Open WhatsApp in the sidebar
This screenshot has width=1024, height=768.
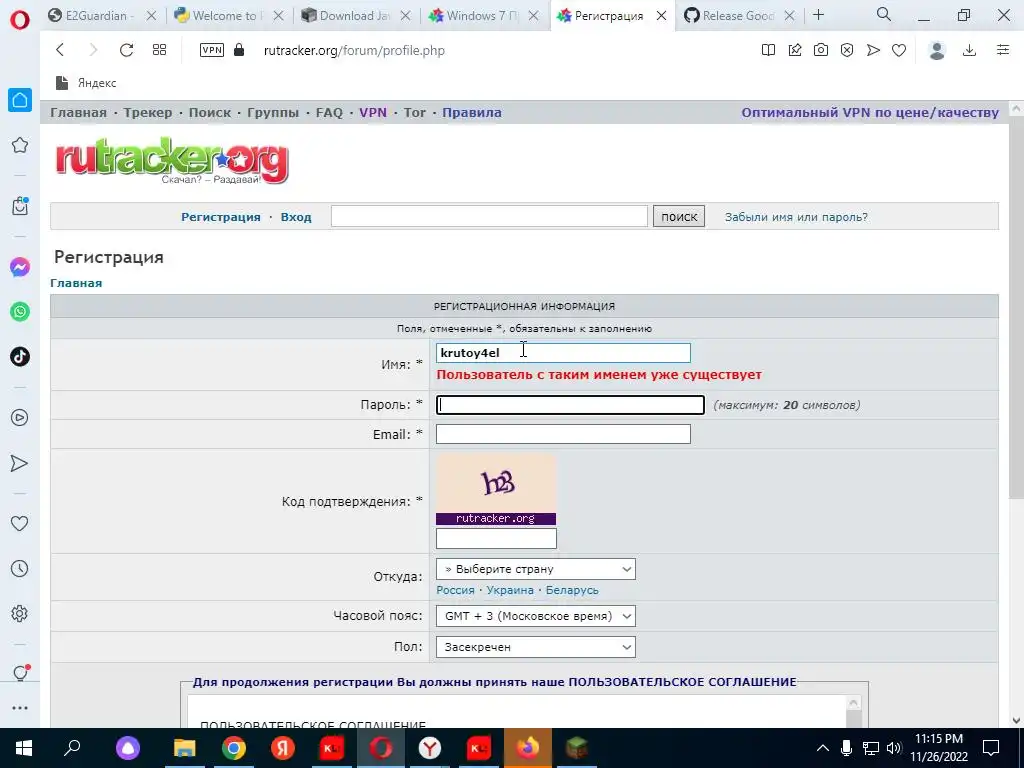point(20,312)
